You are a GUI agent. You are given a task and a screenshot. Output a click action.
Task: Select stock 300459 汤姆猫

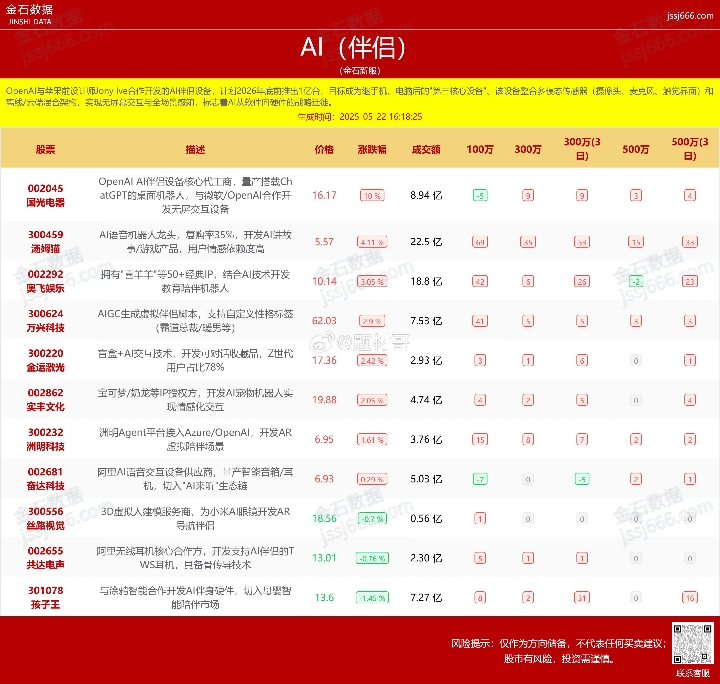45,241
